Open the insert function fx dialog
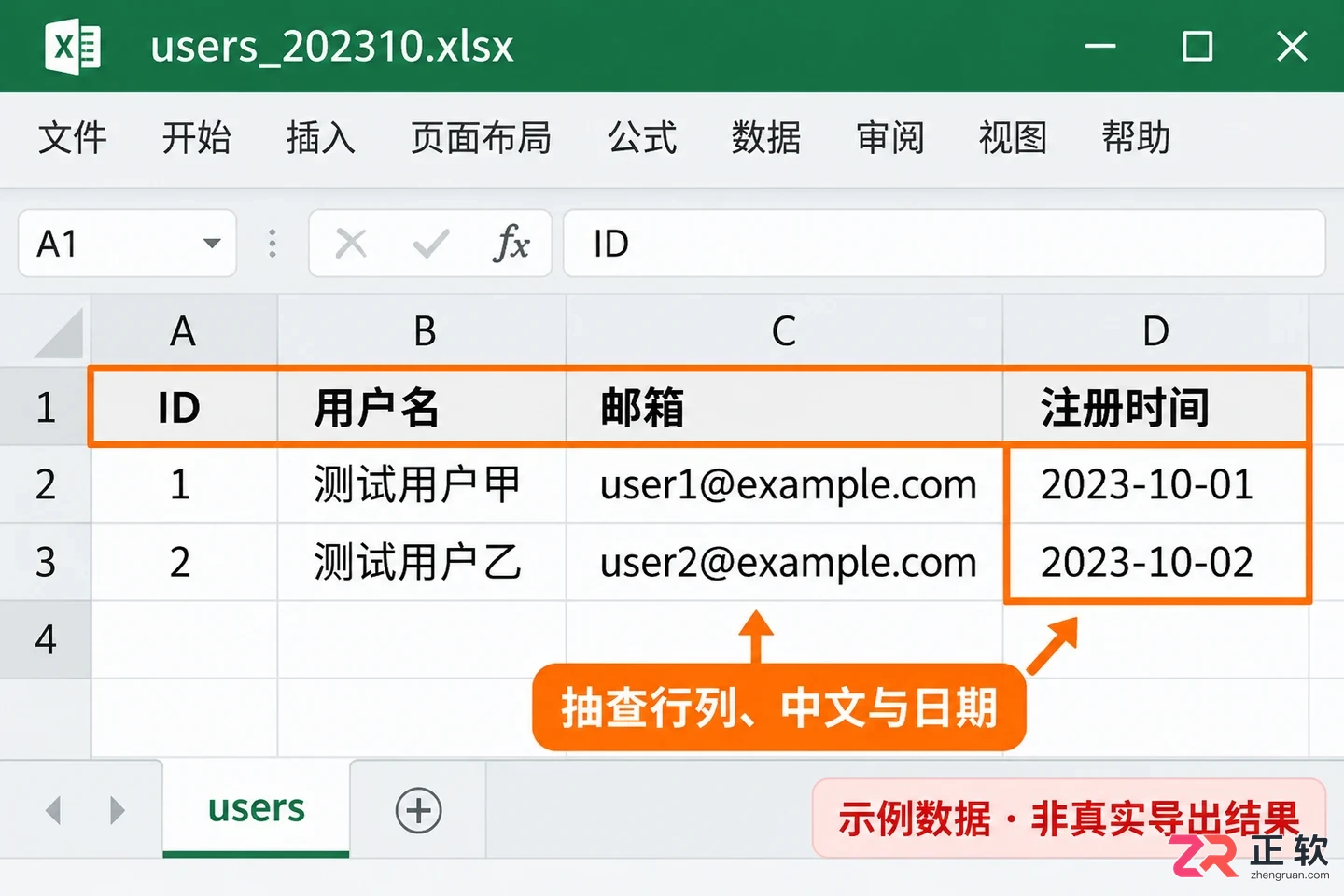1344x896 pixels. coord(511,244)
